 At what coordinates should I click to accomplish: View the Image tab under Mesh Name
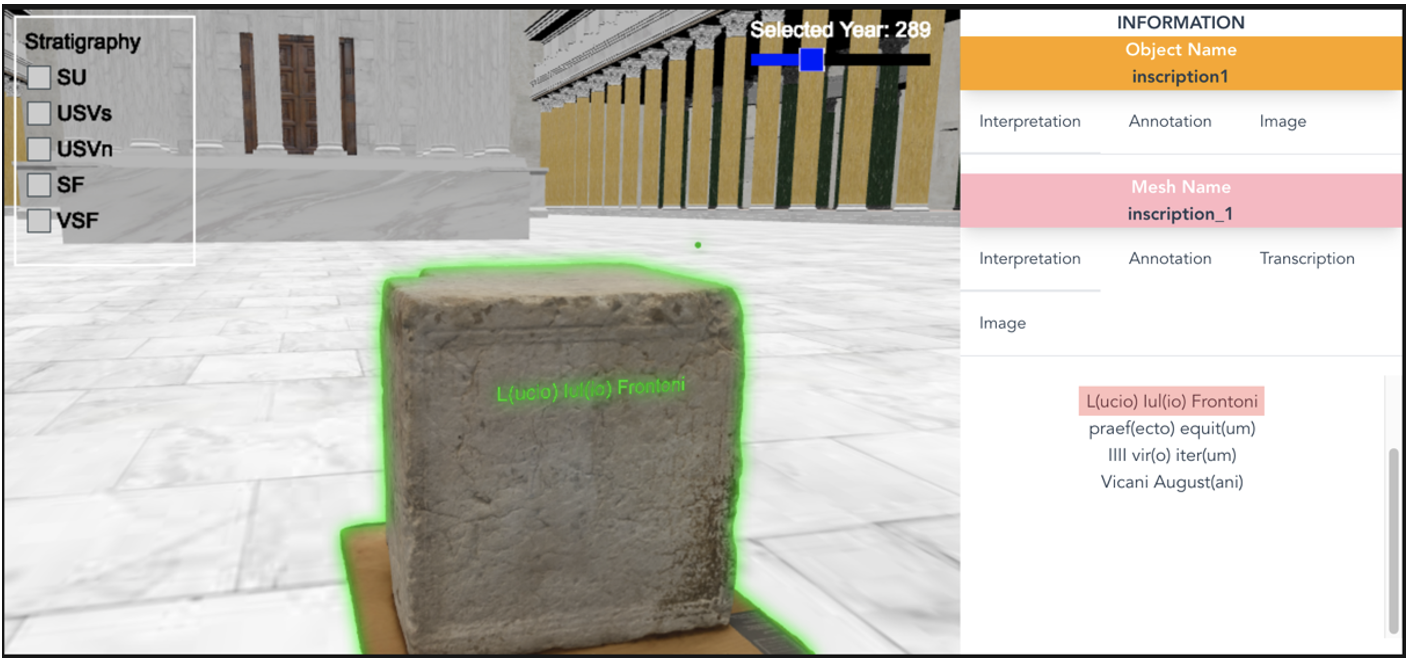pyautogui.click(x=1003, y=322)
